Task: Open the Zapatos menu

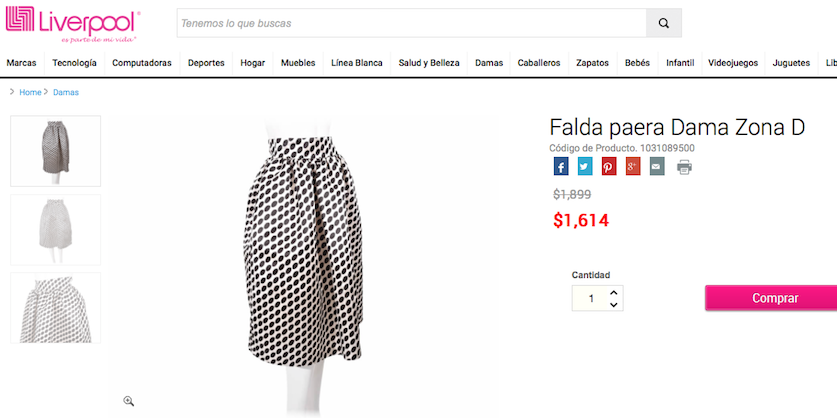Action: pyautogui.click(x=592, y=63)
